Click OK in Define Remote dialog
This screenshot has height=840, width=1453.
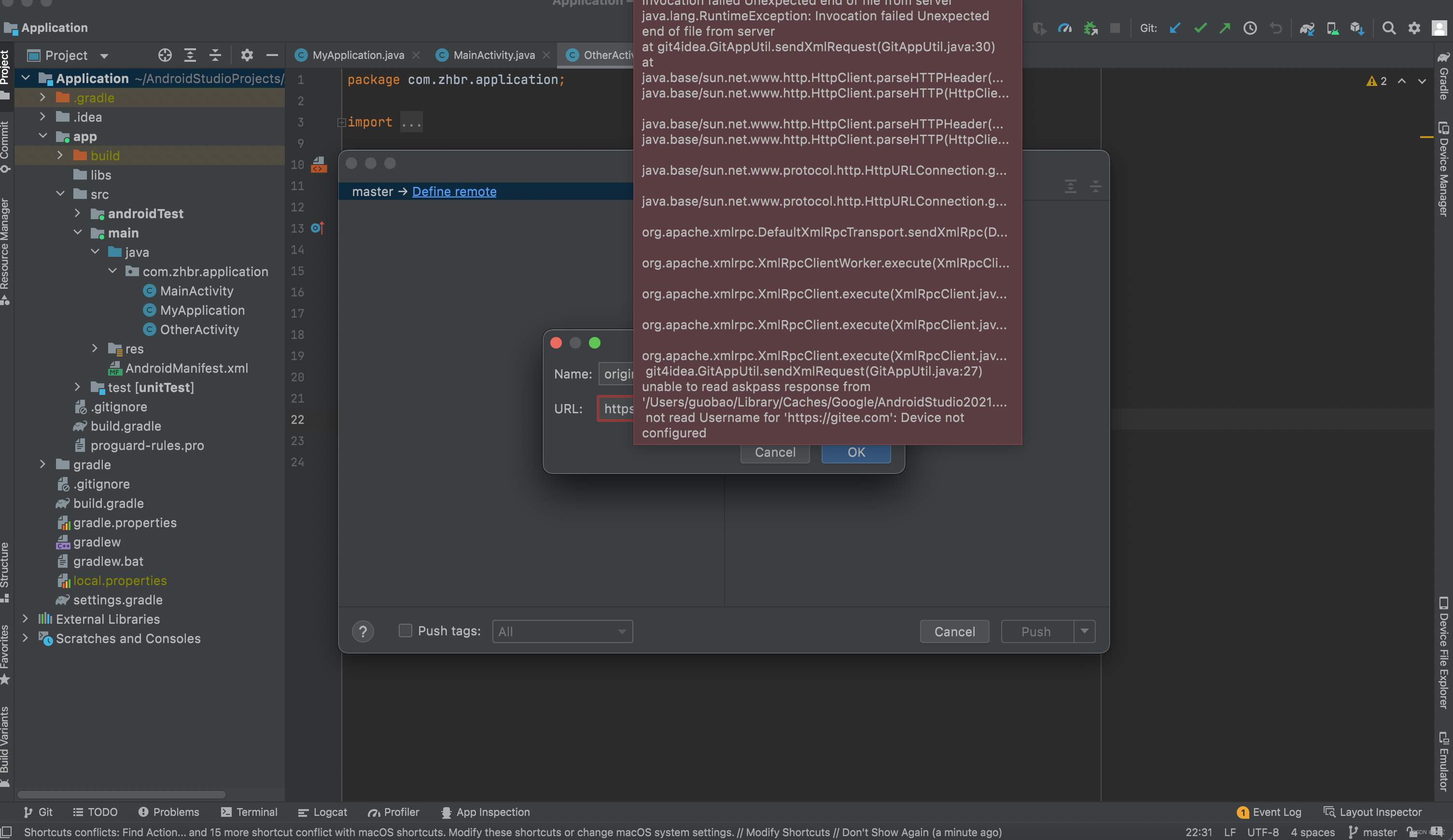pyautogui.click(x=856, y=452)
